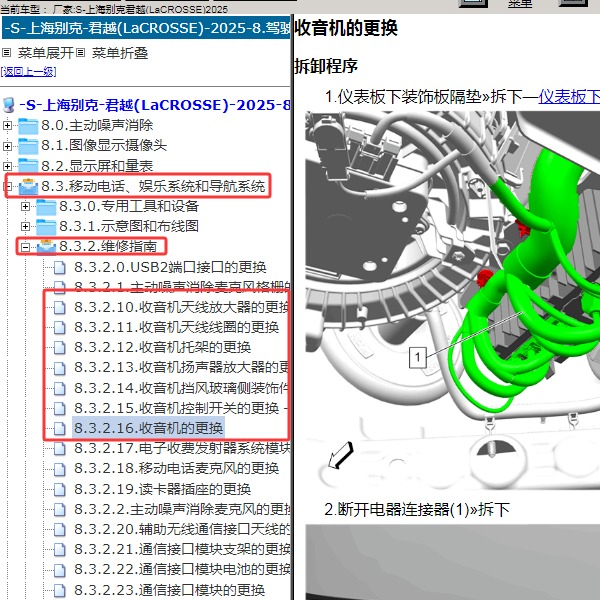600x600 pixels.
Task: Open 8.3.2.17.电子收费发射器系统模块 entry
Action: pyautogui.click(x=182, y=448)
